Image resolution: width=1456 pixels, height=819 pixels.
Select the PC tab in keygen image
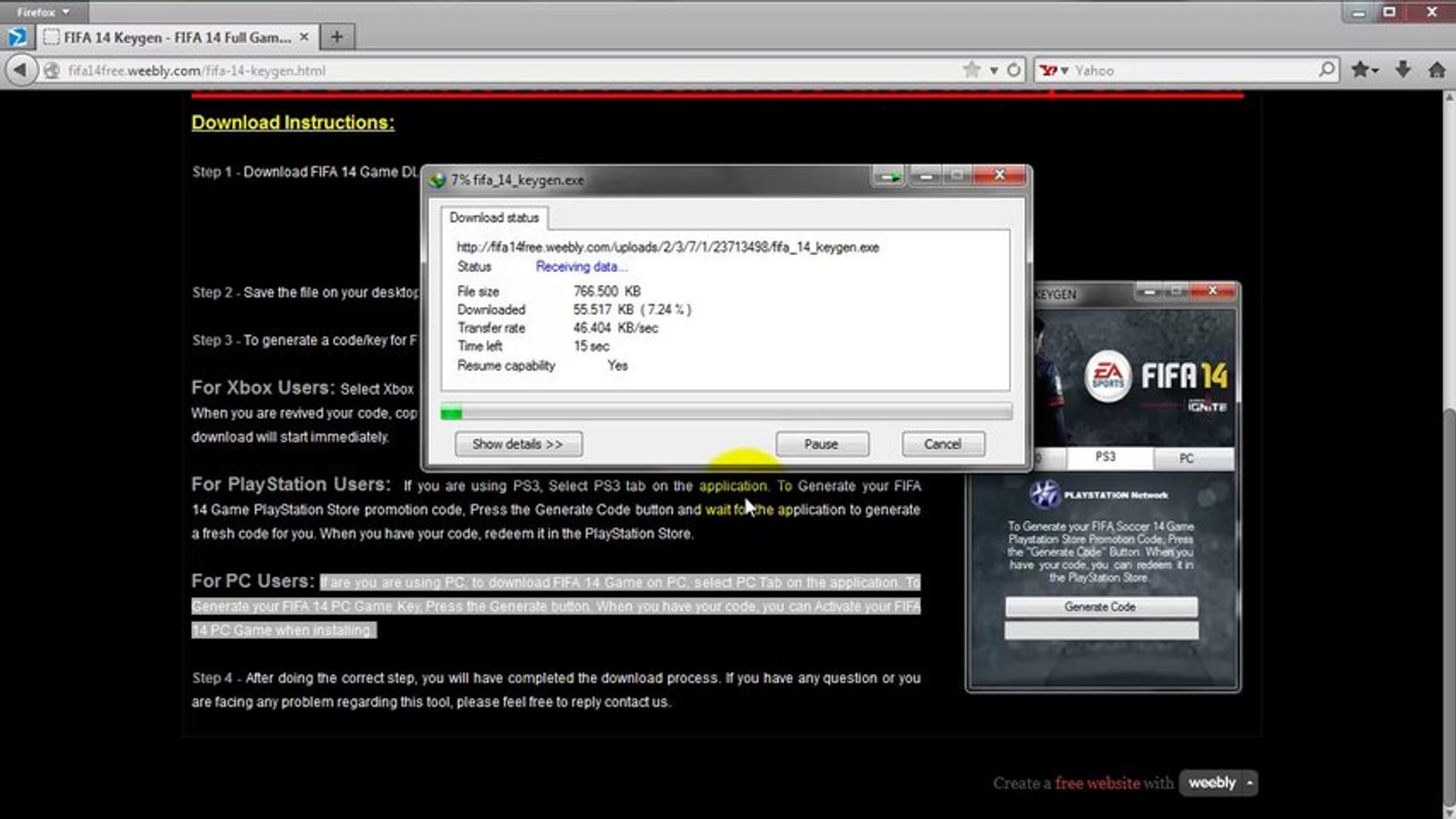(1187, 459)
